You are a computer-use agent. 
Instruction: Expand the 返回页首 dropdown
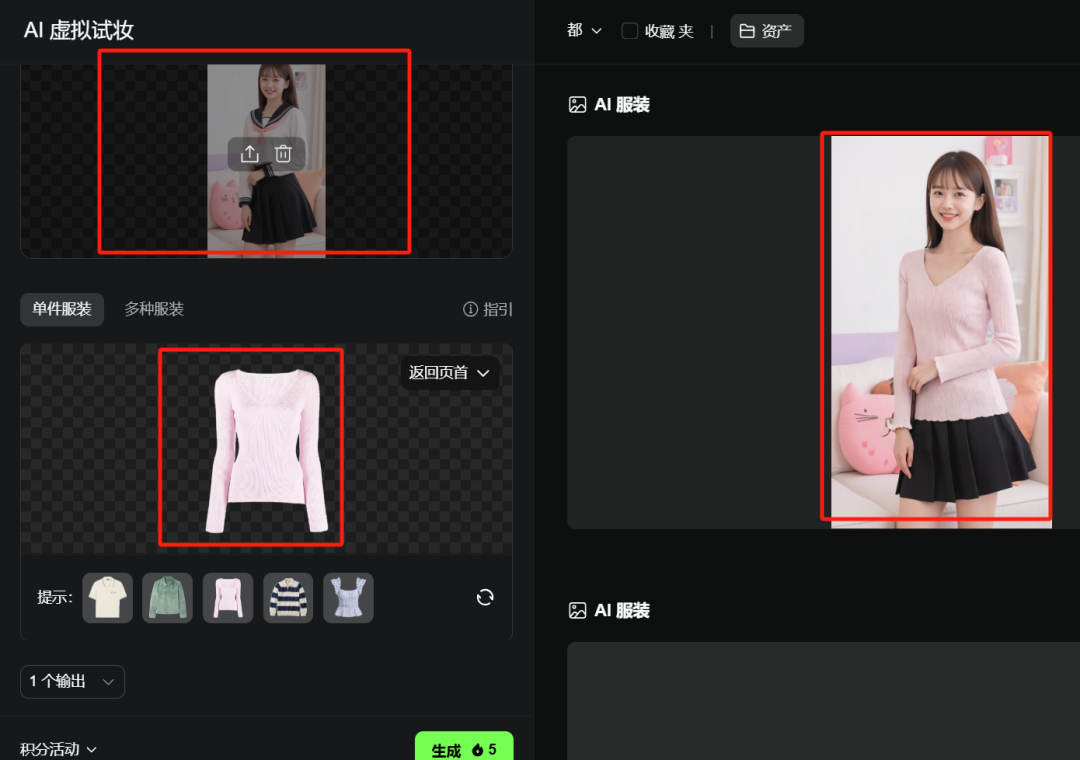[x=450, y=372]
